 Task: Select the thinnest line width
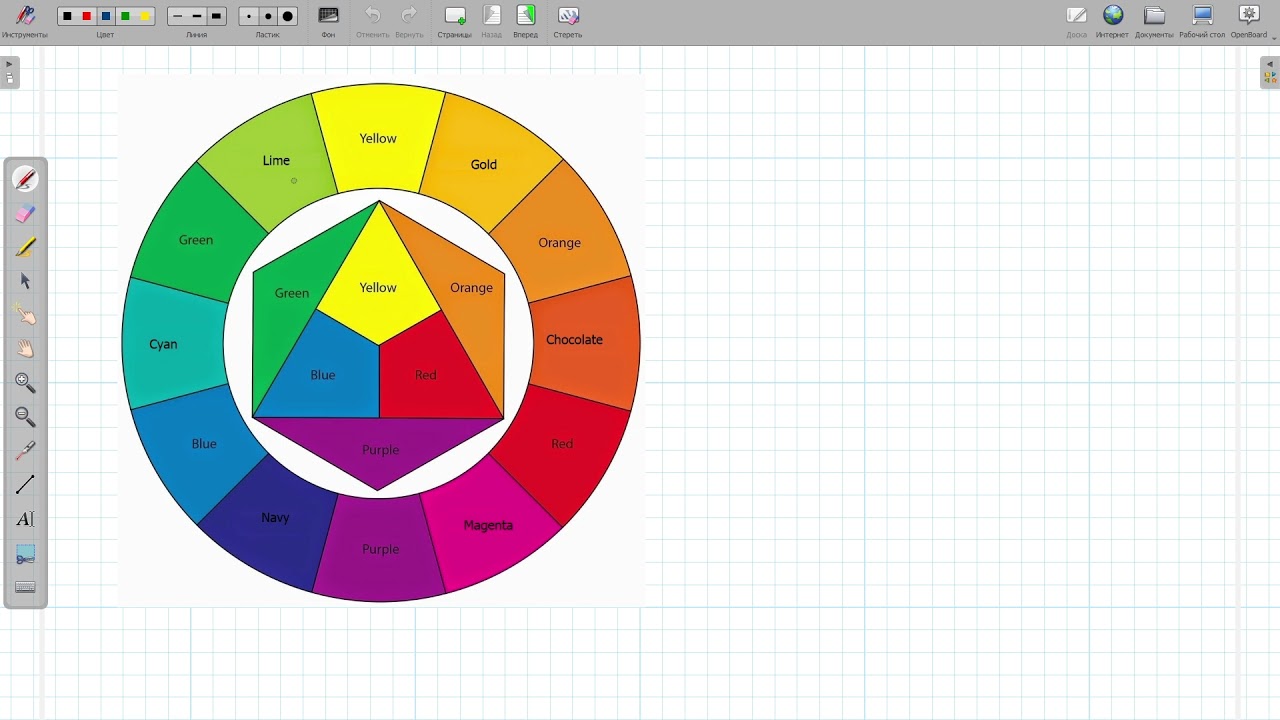click(x=177, y=16)
